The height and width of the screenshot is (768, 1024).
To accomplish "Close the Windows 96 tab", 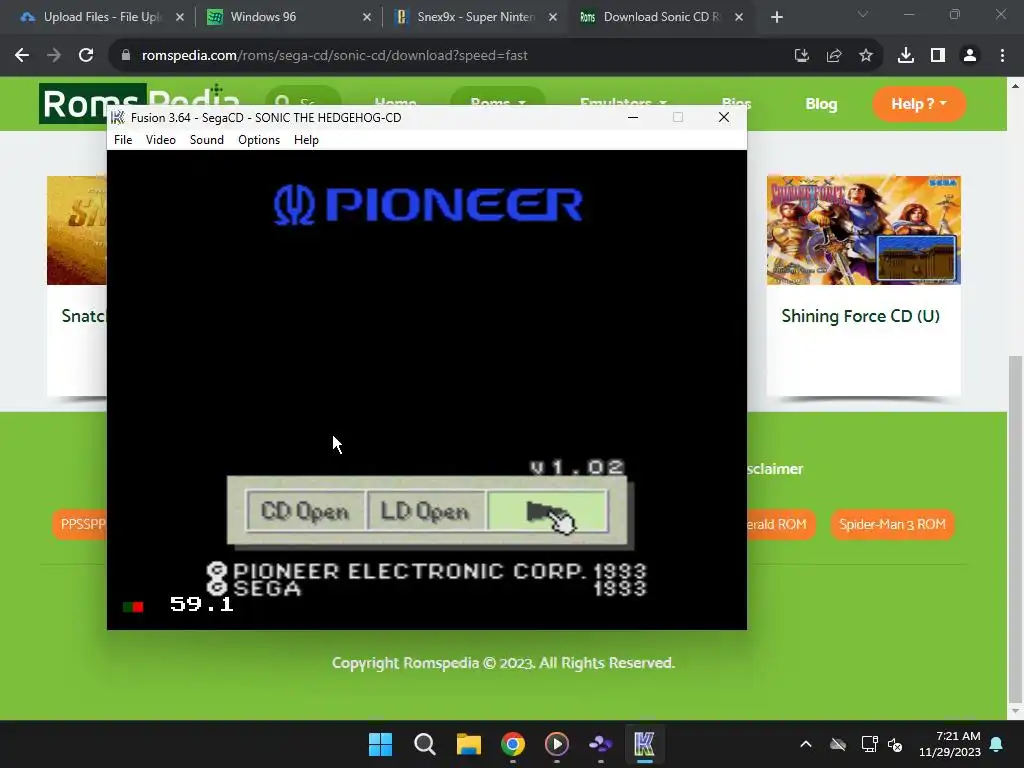I will click(367, 17).
